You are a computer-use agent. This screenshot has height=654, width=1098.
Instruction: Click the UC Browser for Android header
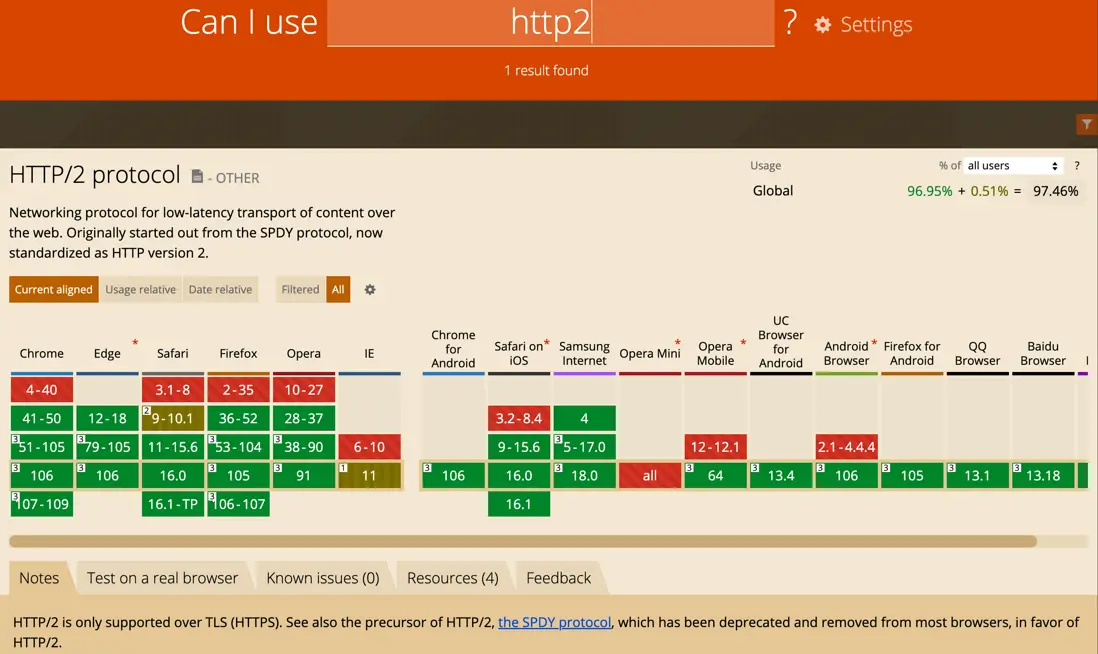(x=781, y=342)
